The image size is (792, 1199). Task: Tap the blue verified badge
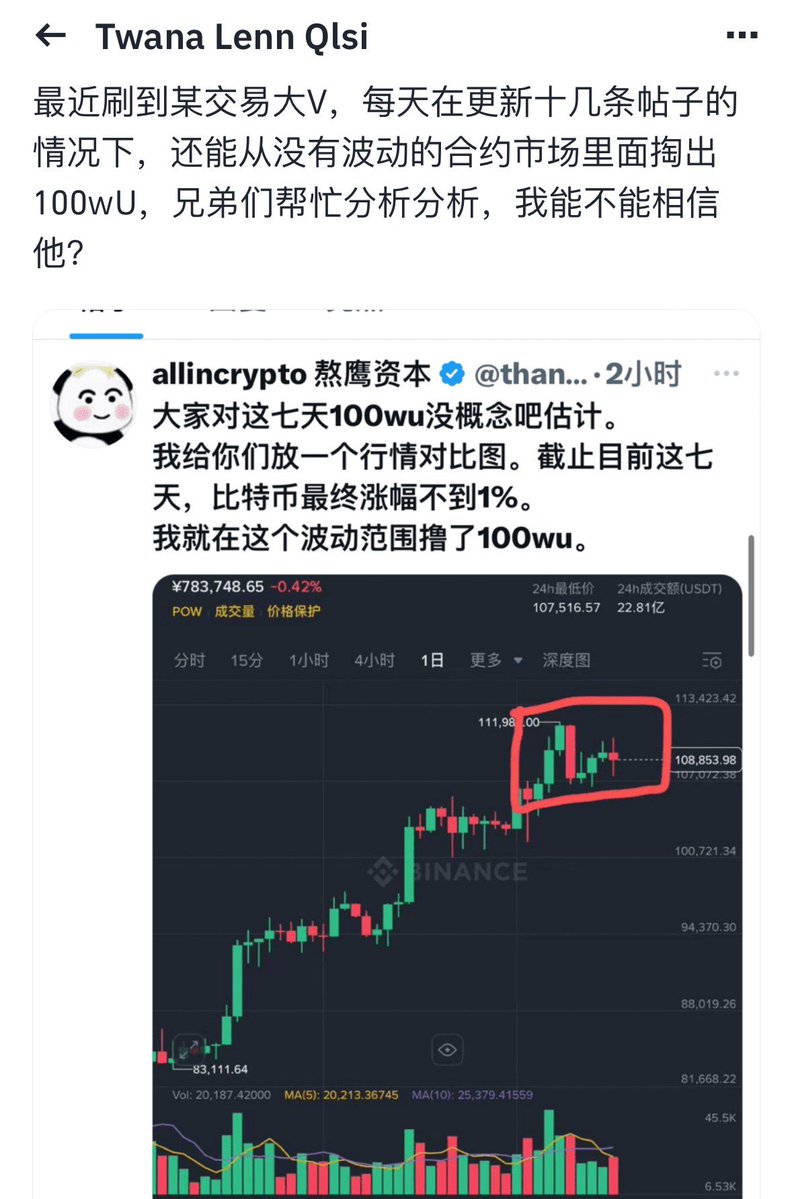click(x=452, y=374)
